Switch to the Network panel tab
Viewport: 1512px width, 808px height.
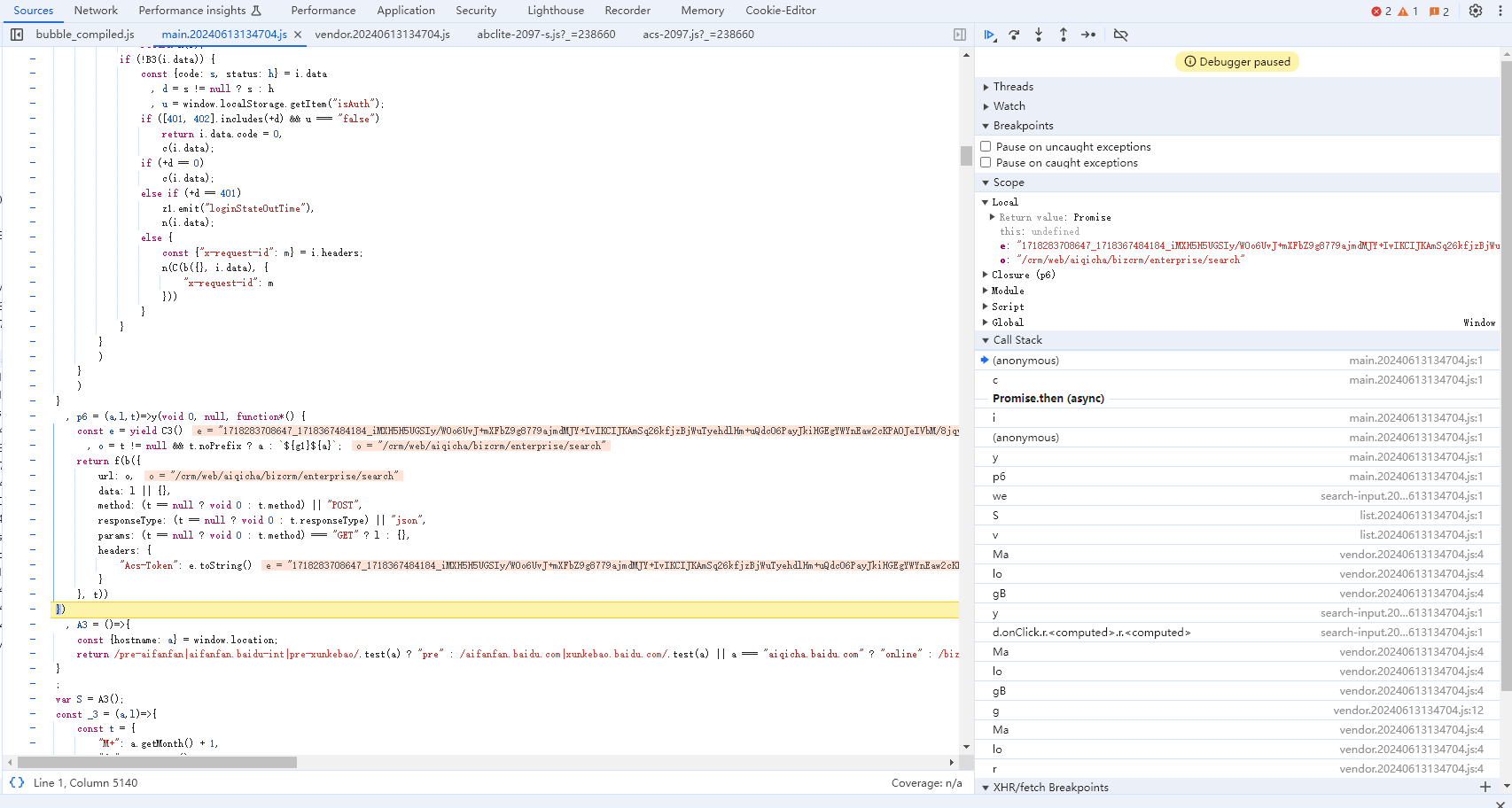(x=96, y=11)
